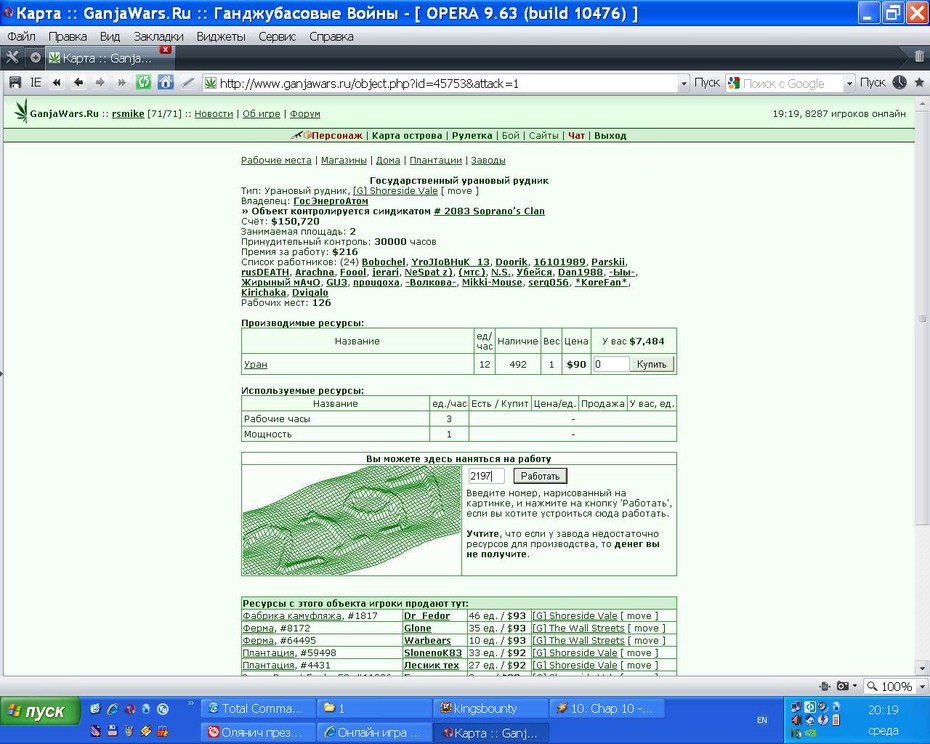Click Пуск button next to address bar

pos(706,83)
